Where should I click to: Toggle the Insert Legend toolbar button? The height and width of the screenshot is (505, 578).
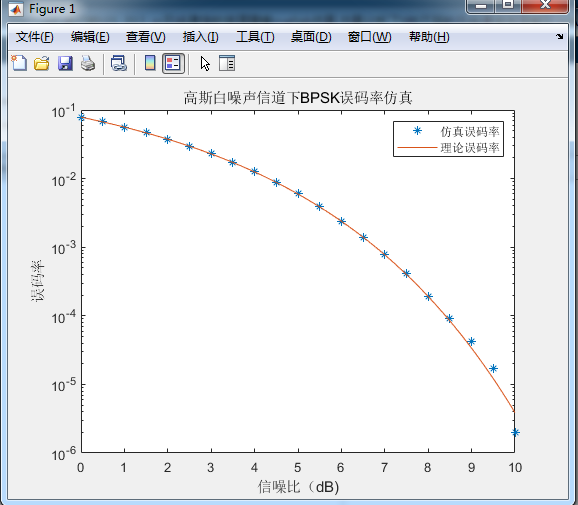173,63
